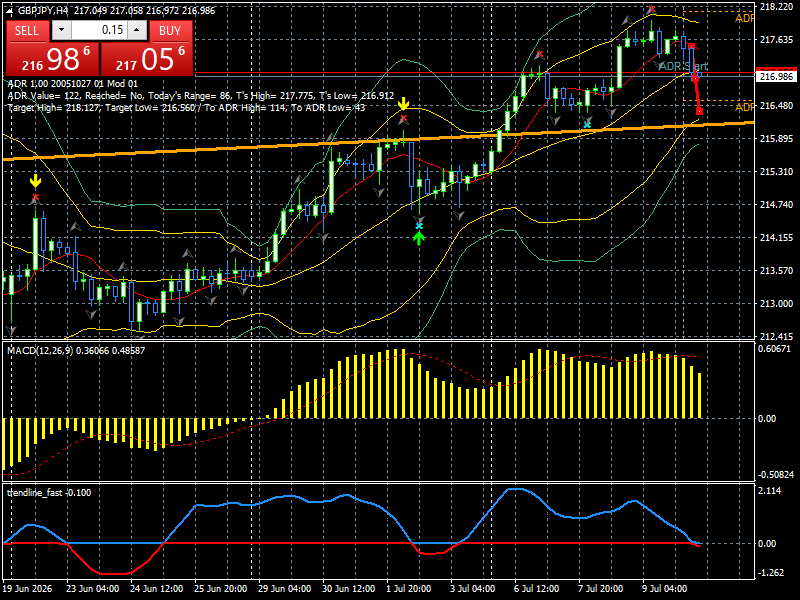Screen dimensions: 800x600
Task: Click the -1.262 trendline scale value
Action: coord(771,573)
